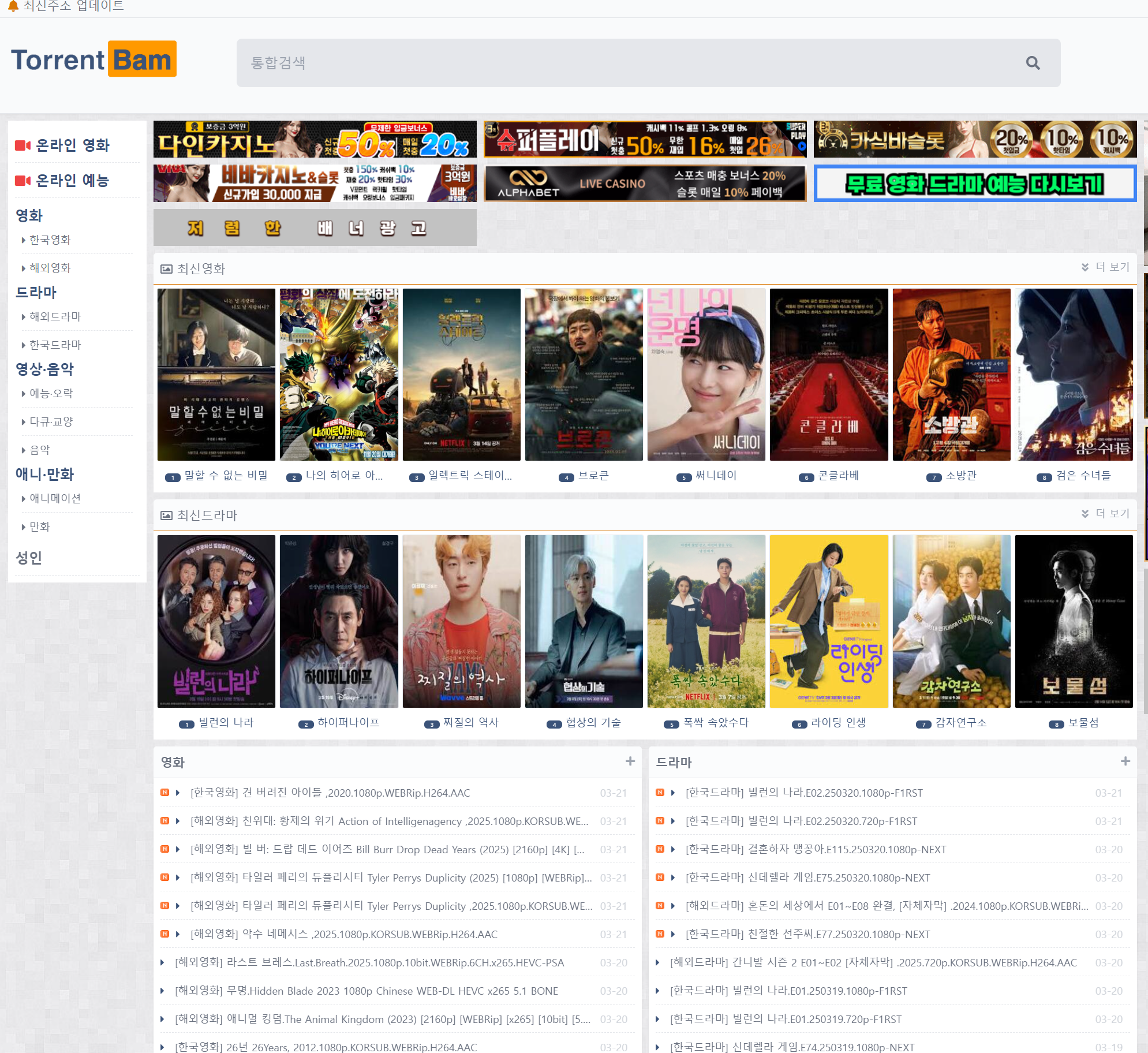Click the camera icon beside 온라인 예능
The height and width of the screenshot is (1053, 1148).
click(23, 181)
